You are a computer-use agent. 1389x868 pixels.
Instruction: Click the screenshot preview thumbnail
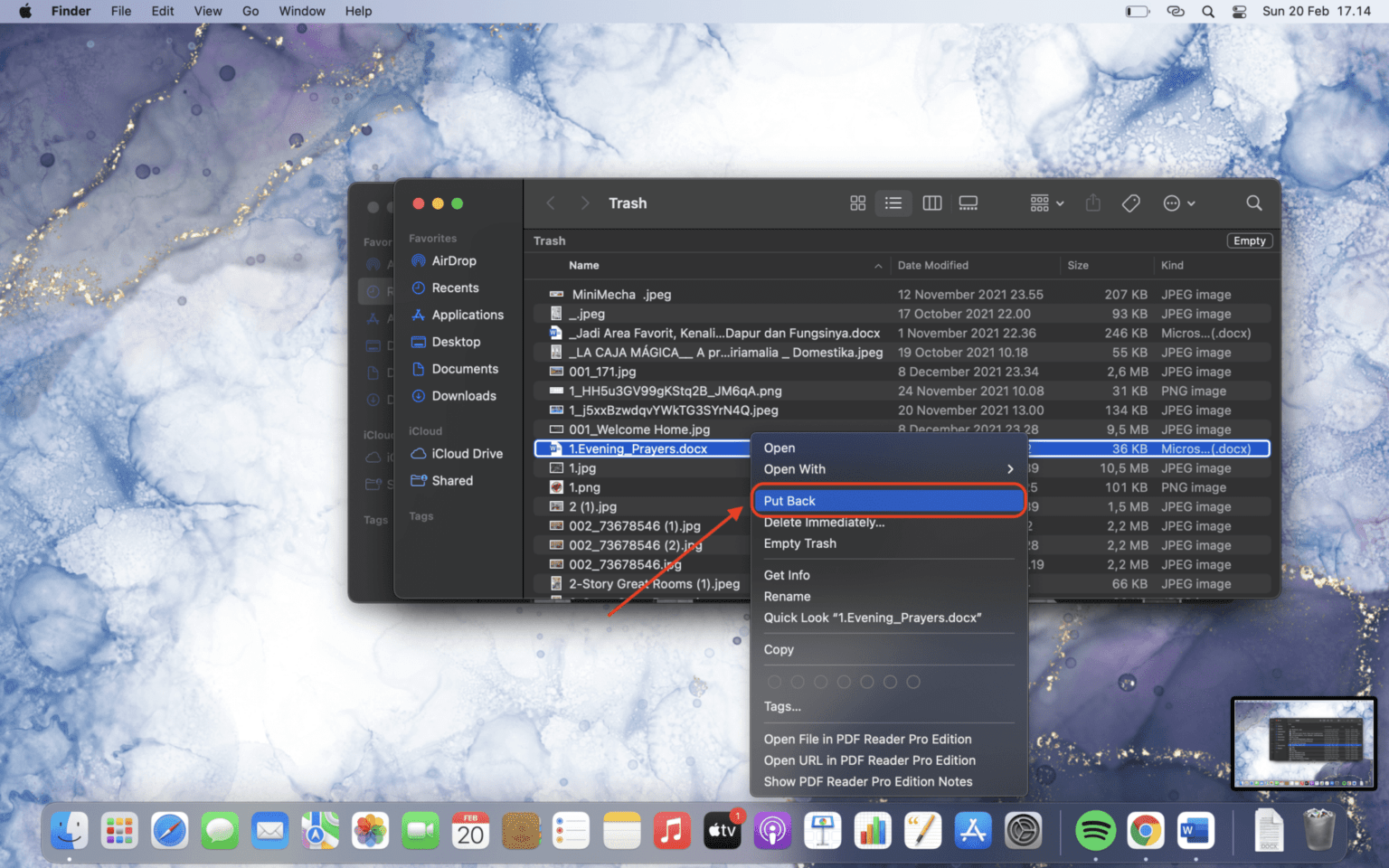(1304, 743)
